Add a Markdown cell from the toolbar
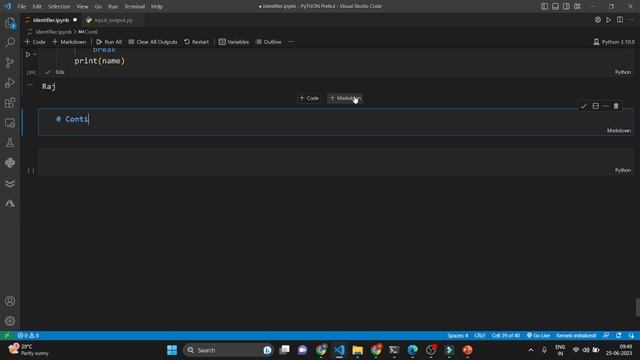640x360 pixels. tap(69, 42)
